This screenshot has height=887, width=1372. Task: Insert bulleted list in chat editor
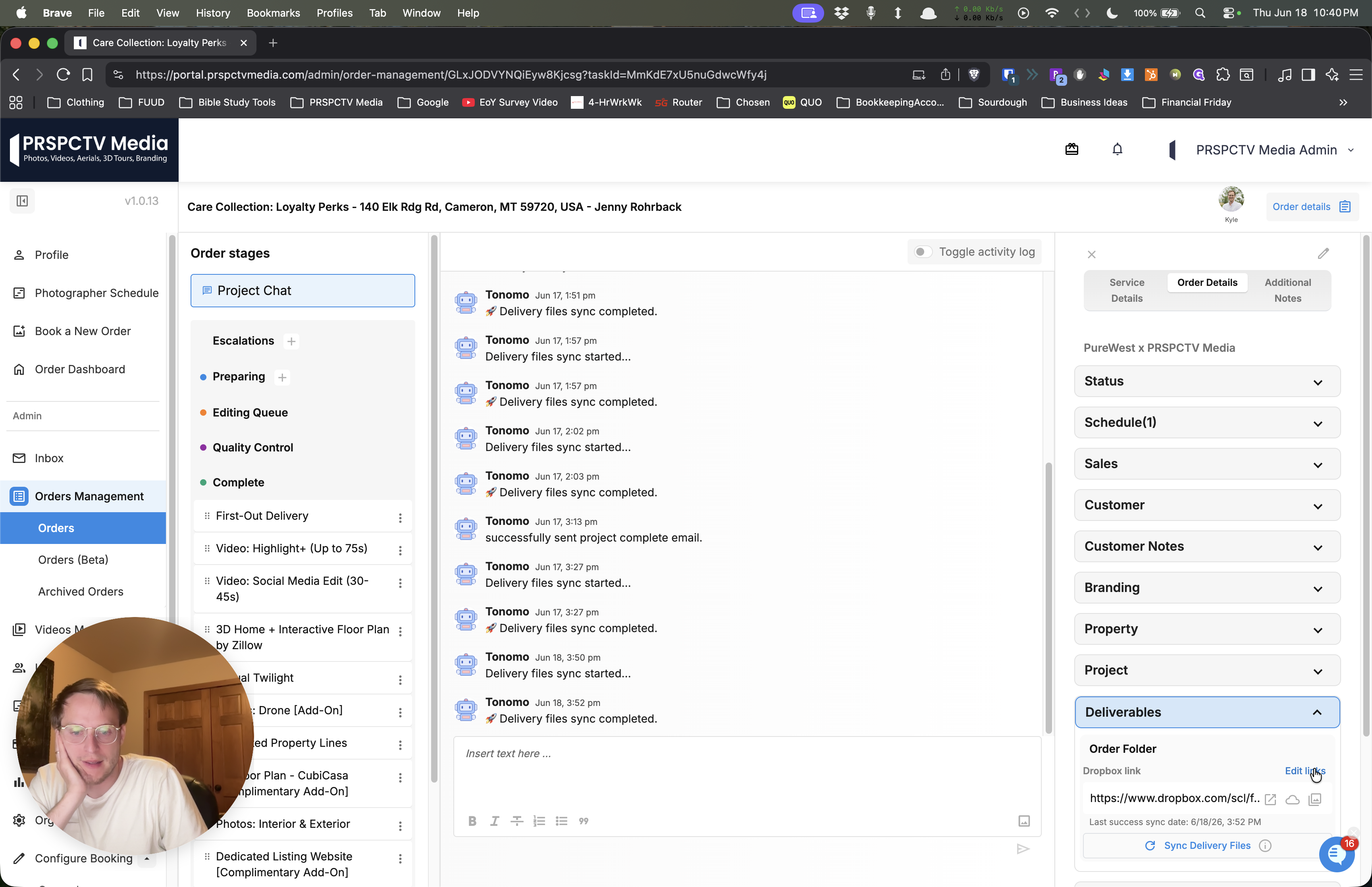[x=561, y=821]
